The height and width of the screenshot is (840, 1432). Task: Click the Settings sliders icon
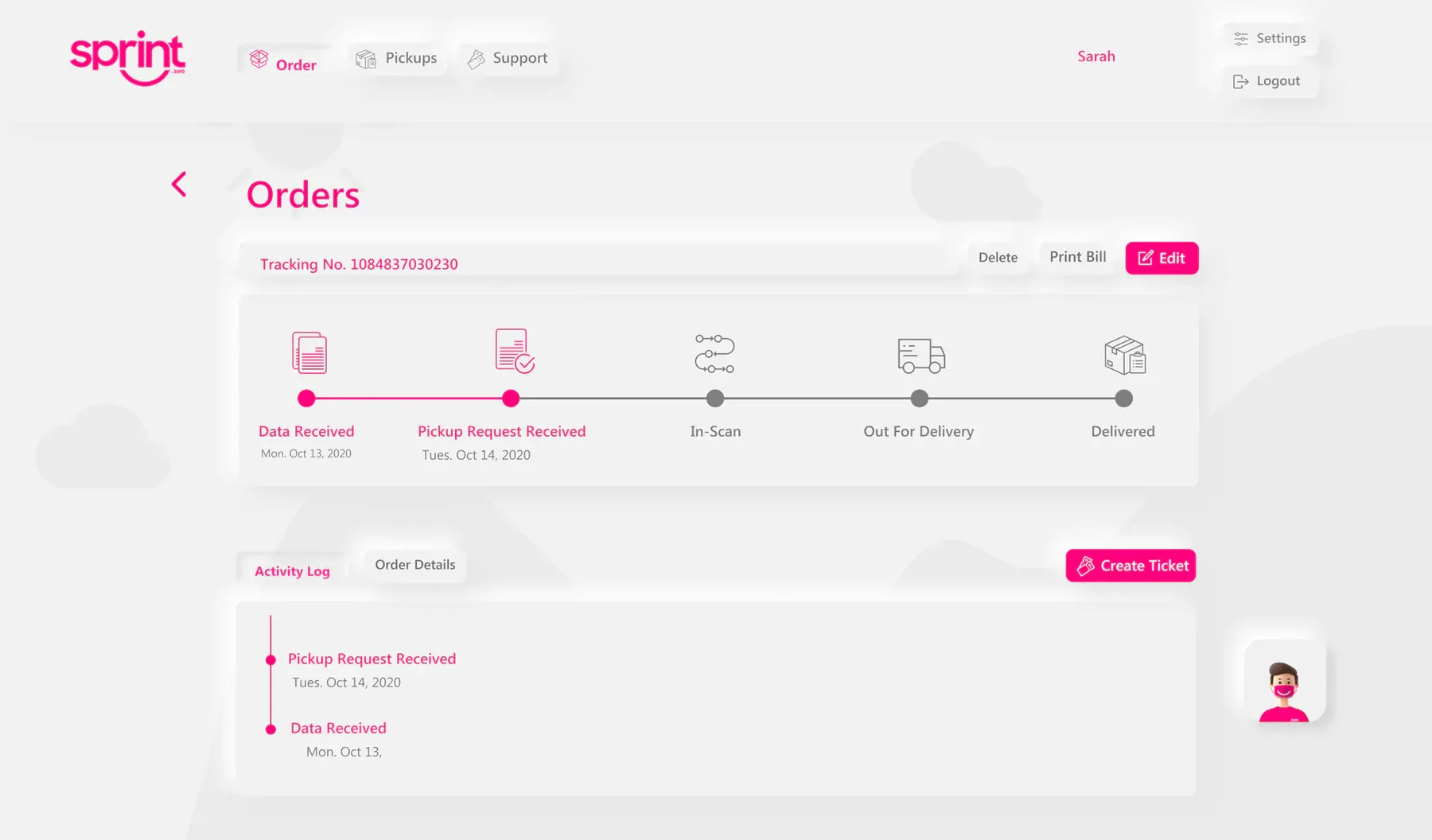1241,39
